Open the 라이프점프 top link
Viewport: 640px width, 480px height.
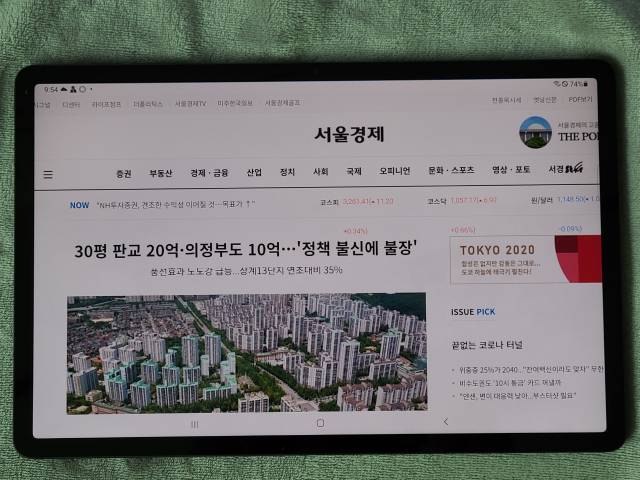[x=106, y=104]
